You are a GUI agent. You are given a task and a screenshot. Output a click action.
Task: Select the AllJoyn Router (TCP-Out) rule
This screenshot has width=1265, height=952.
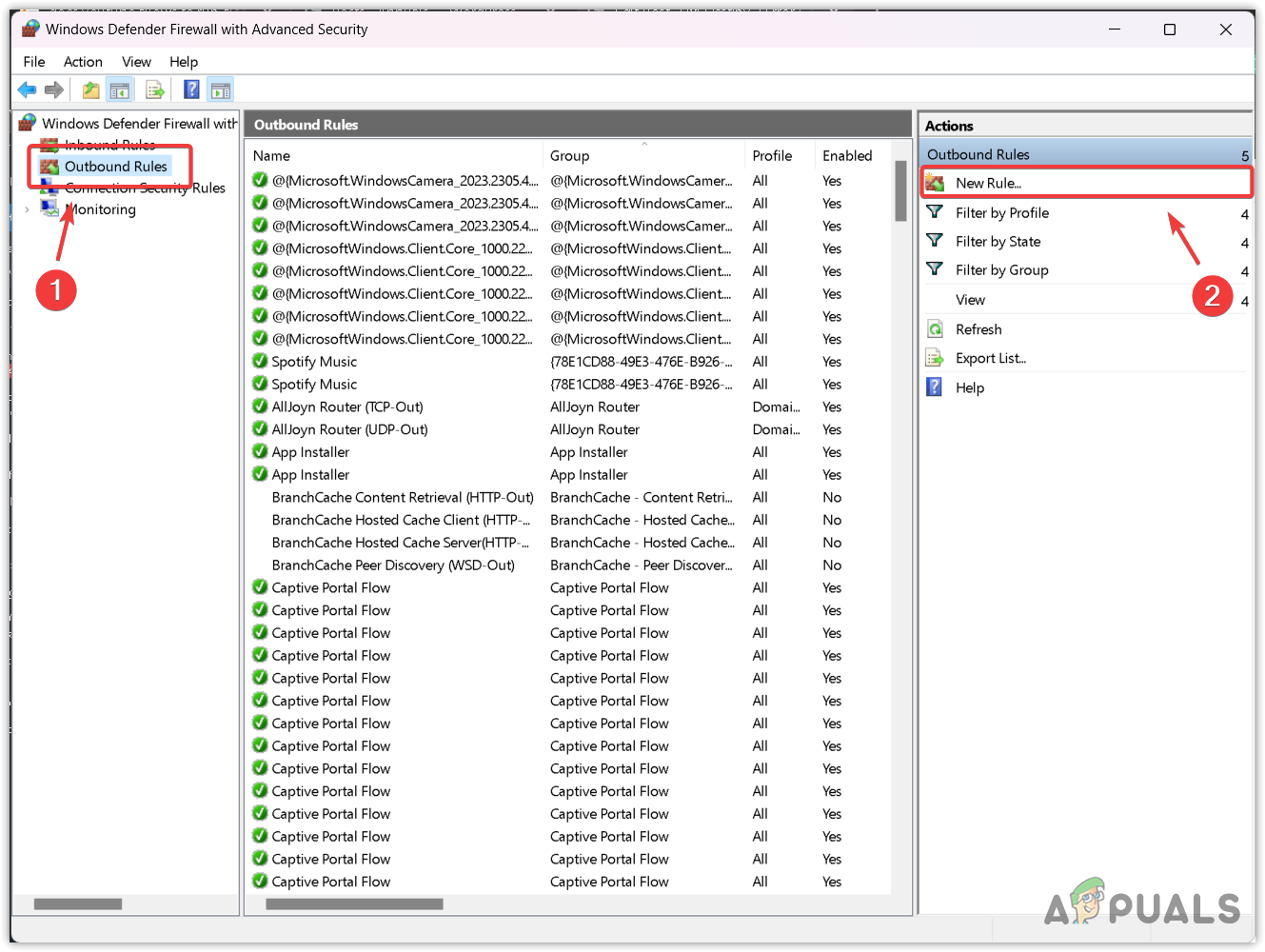tap(347, 407)
